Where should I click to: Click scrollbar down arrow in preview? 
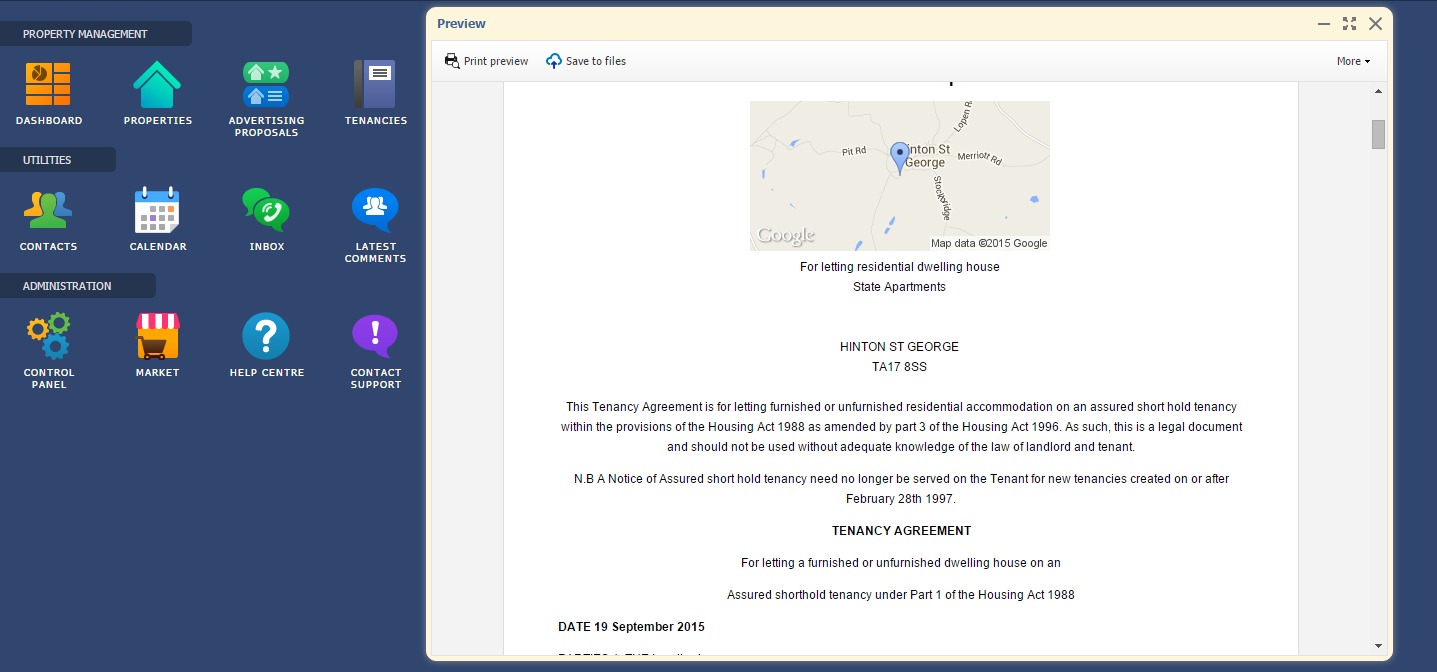point(1378,646)
